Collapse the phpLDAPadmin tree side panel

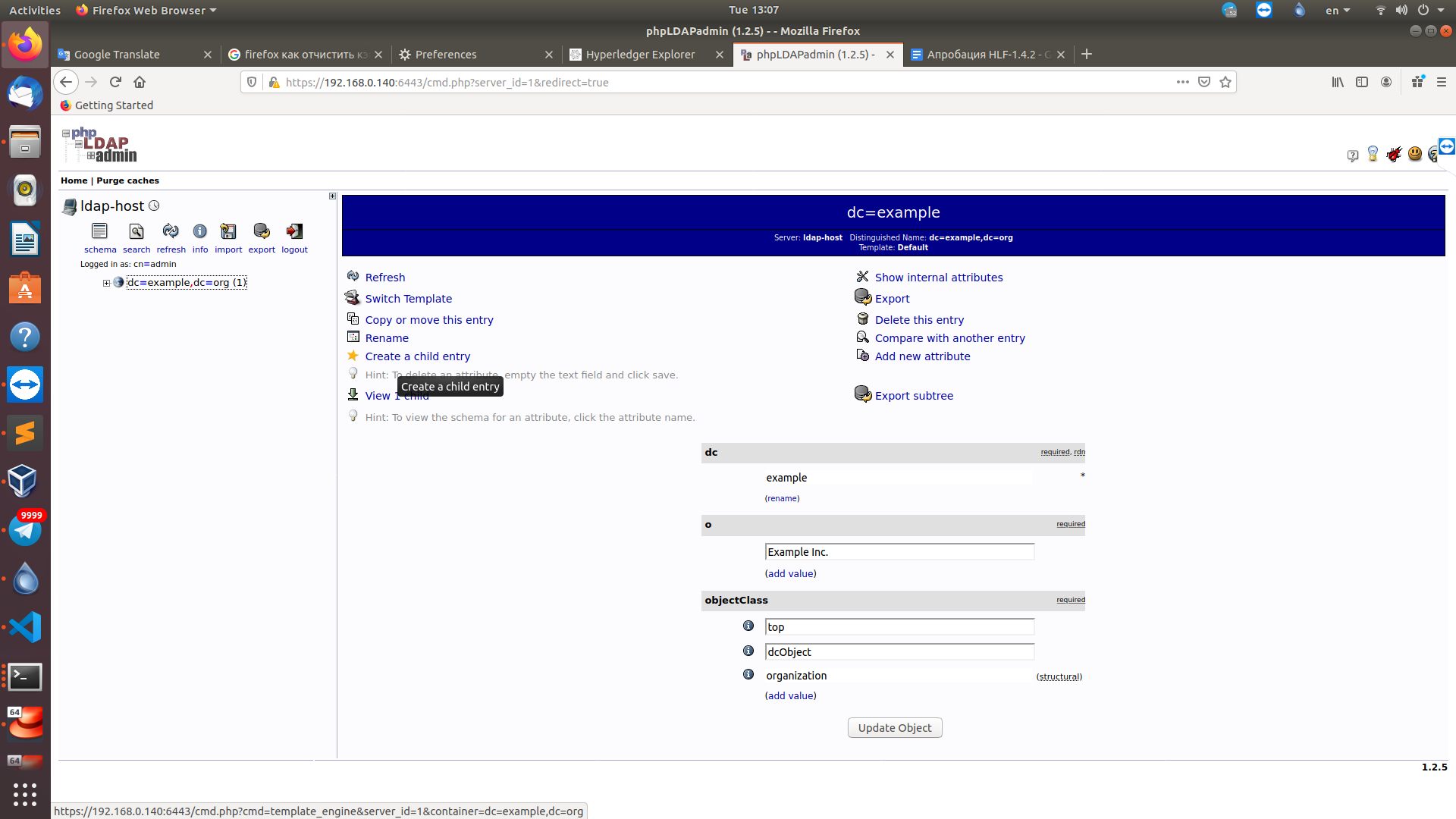[332, 196]
